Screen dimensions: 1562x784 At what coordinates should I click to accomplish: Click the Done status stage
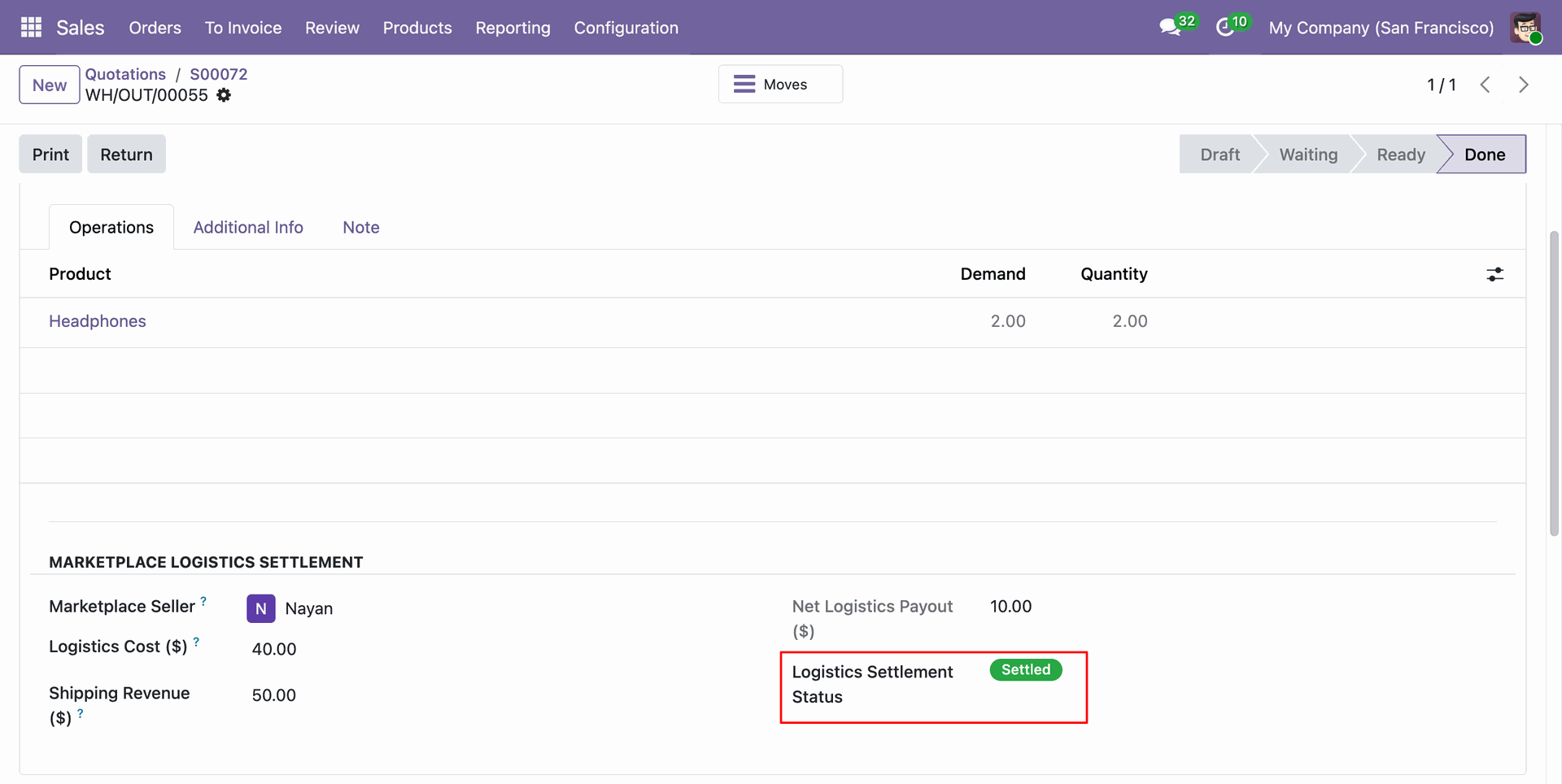point(1485,155)
